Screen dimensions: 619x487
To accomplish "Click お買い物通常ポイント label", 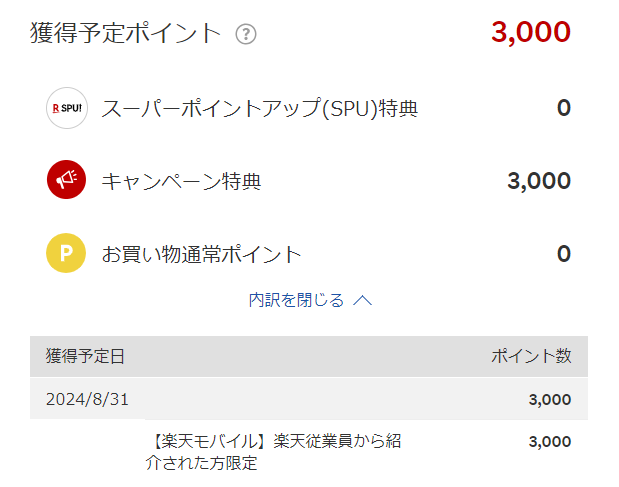I will pos(201,254).
